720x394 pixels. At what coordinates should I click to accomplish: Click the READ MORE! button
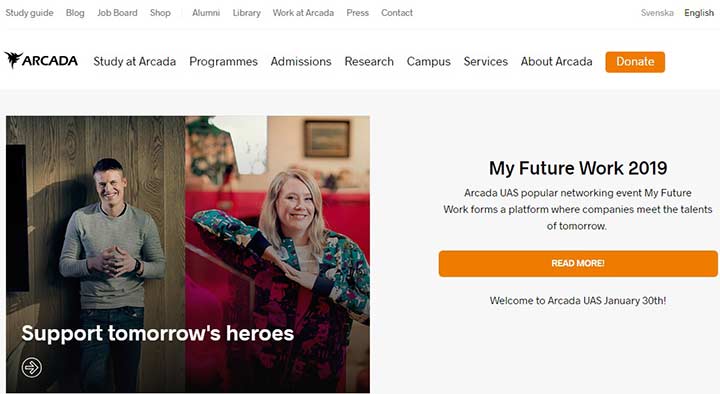tap(578, 264)
